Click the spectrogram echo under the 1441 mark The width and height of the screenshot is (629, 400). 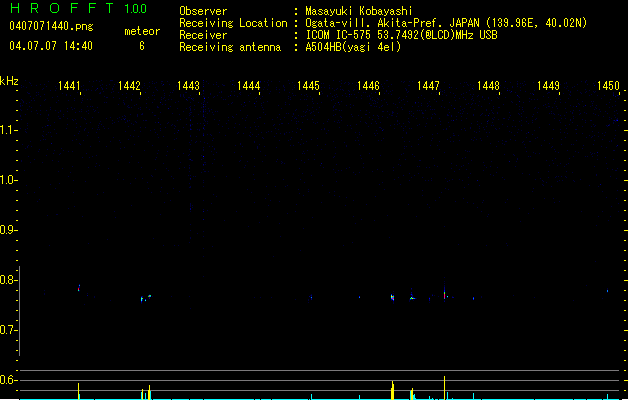pyautogui.click(x=79, y=288)
